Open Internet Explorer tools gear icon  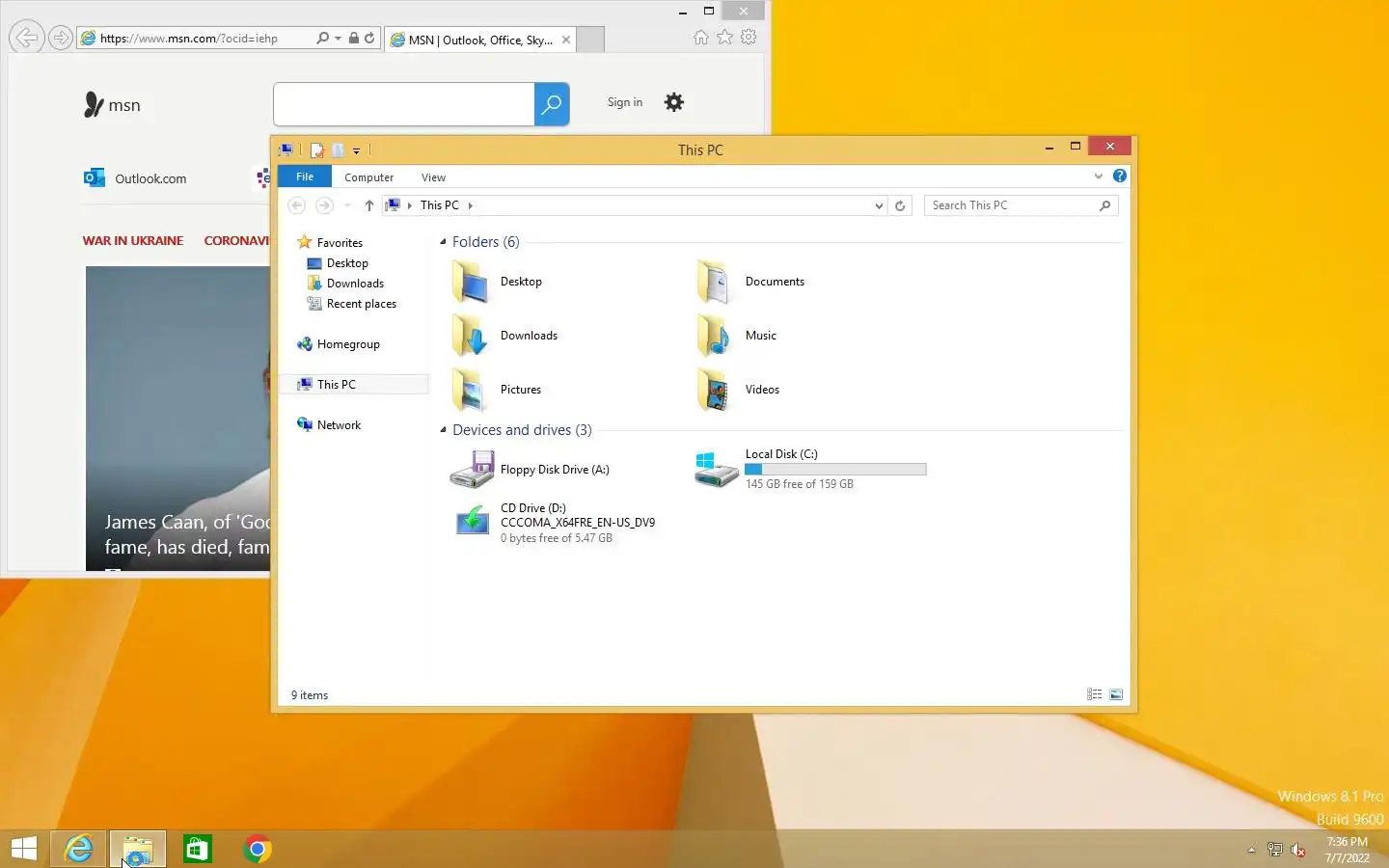(749, 37)
